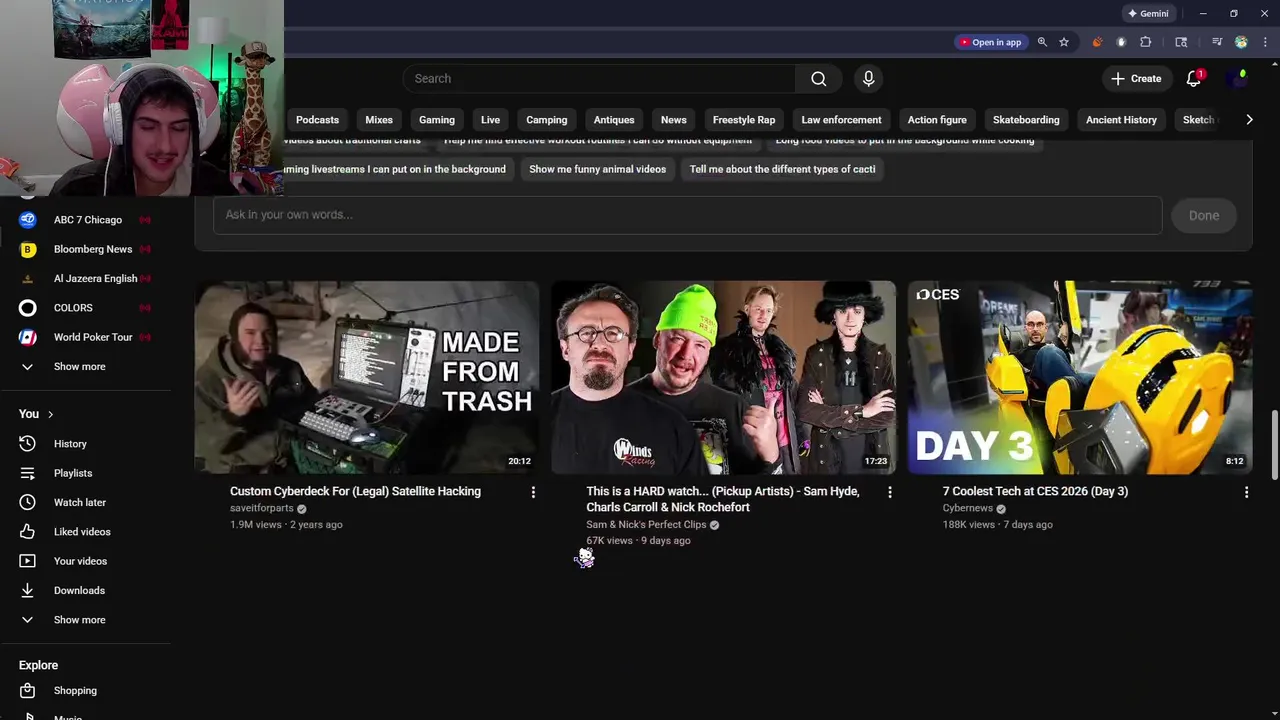Select the Mixes chip
This screenshot has width=1280, height=720.
(x=379, y=120)
